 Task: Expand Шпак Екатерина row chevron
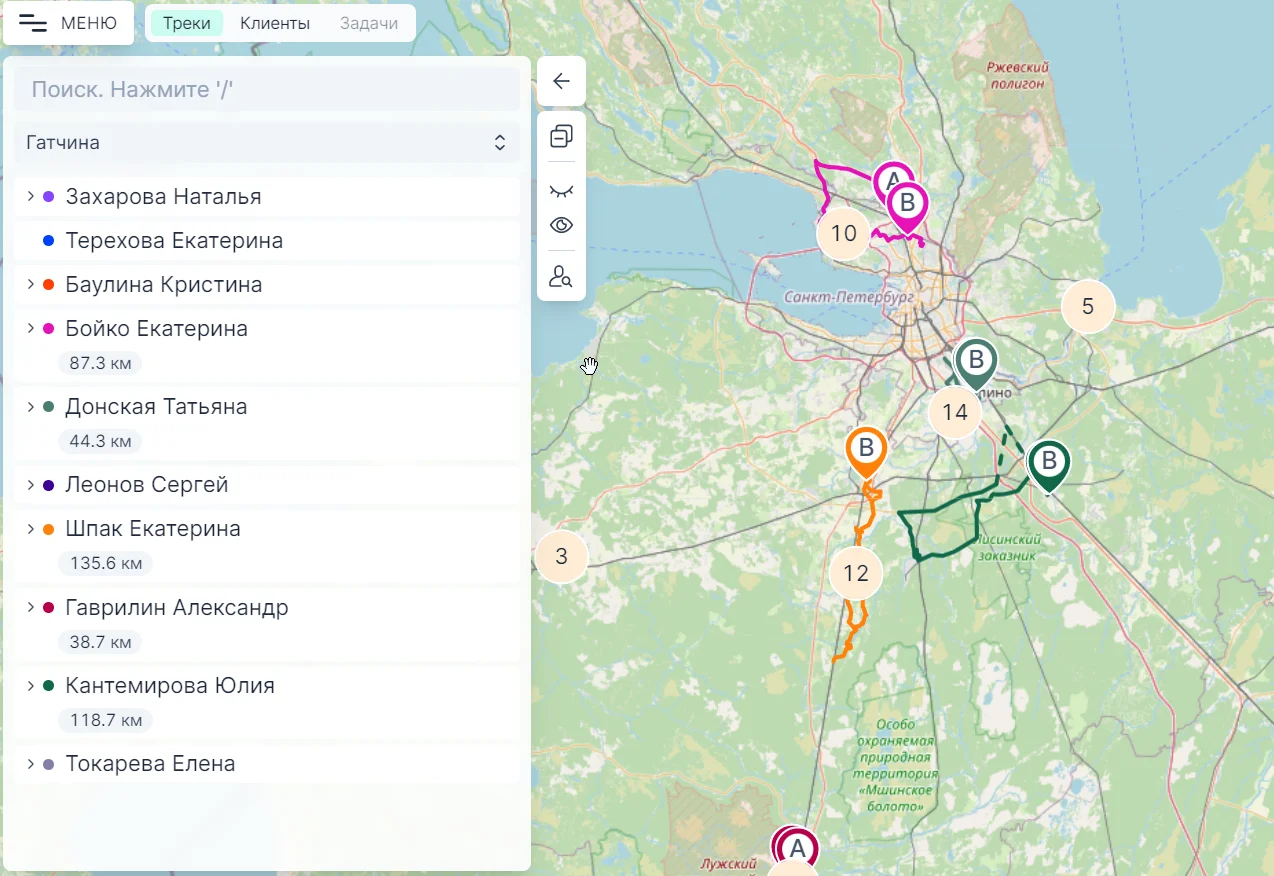[31, 529]
